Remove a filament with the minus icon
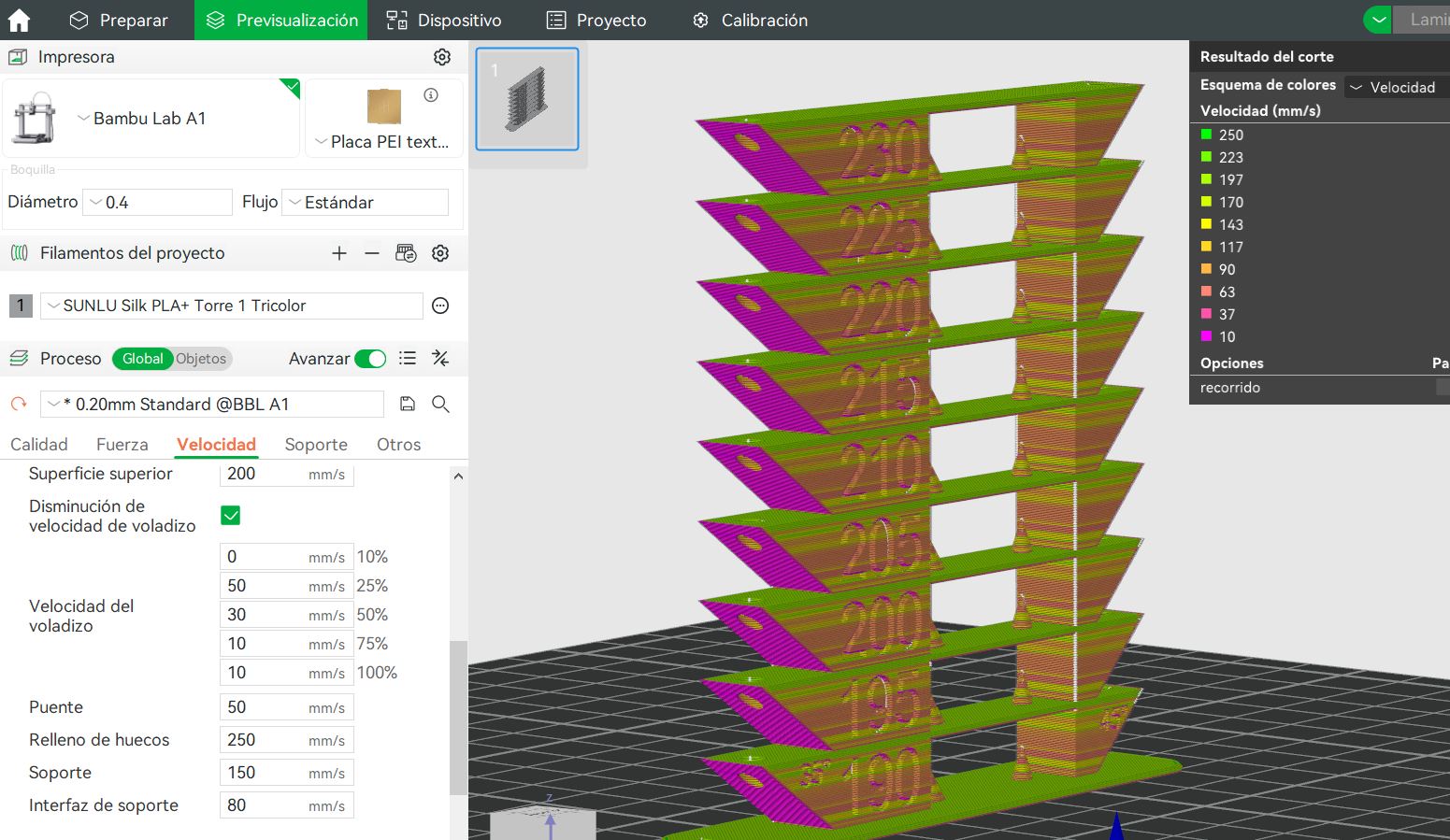The image size is (1450, 840). click(372, 253)
